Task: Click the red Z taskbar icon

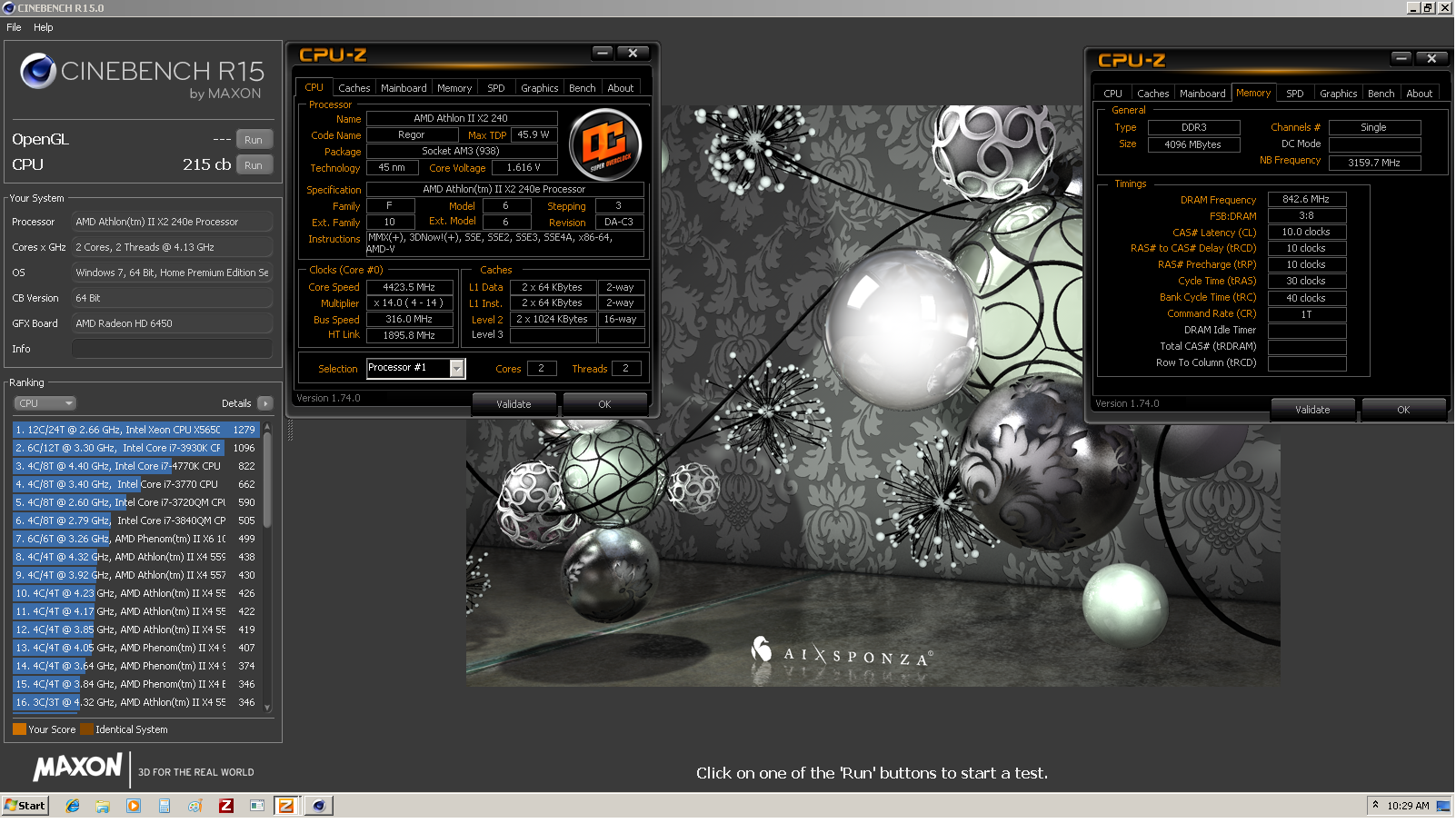Action: 226,806
